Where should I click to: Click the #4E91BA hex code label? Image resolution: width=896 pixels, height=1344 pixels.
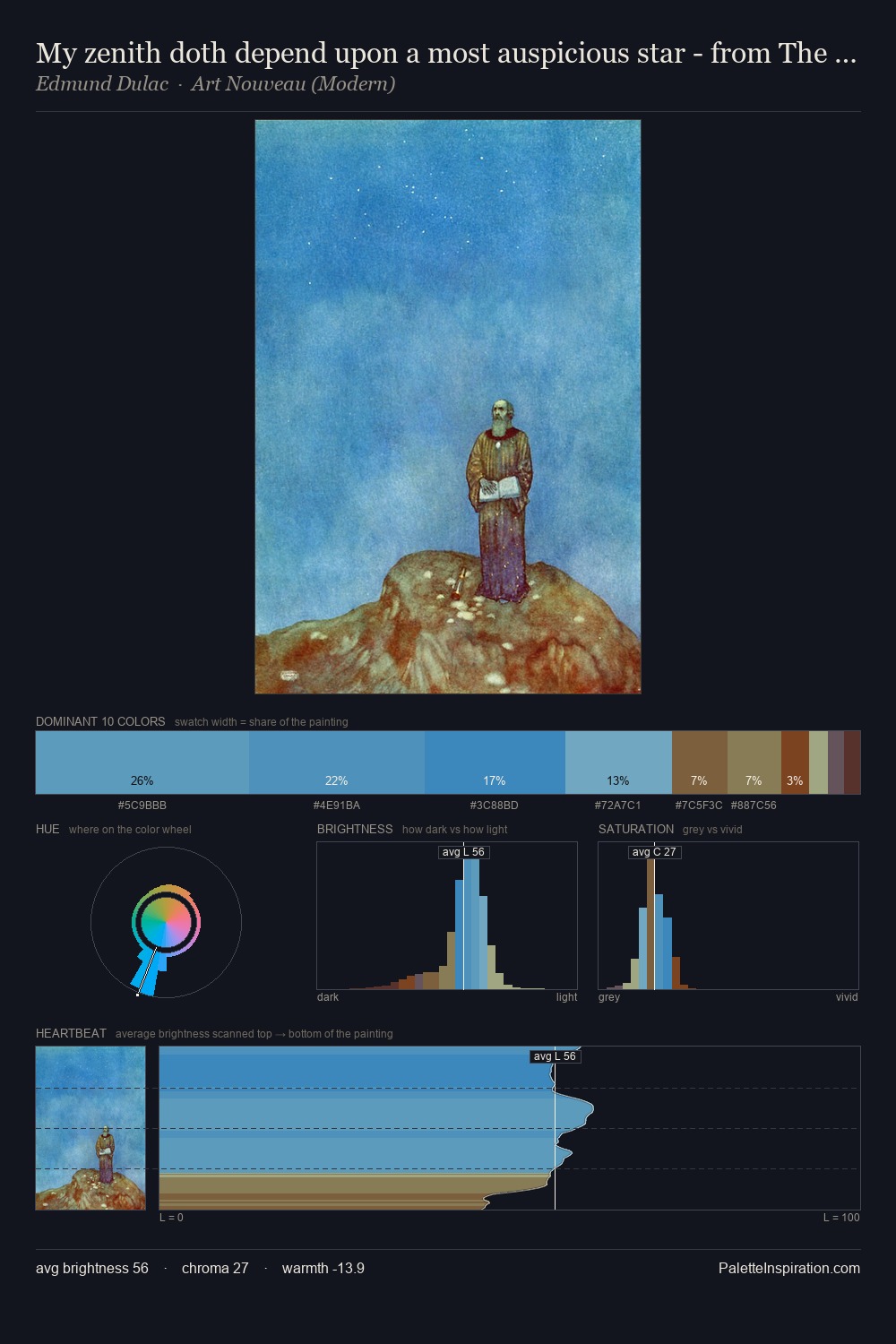[337, 806]
